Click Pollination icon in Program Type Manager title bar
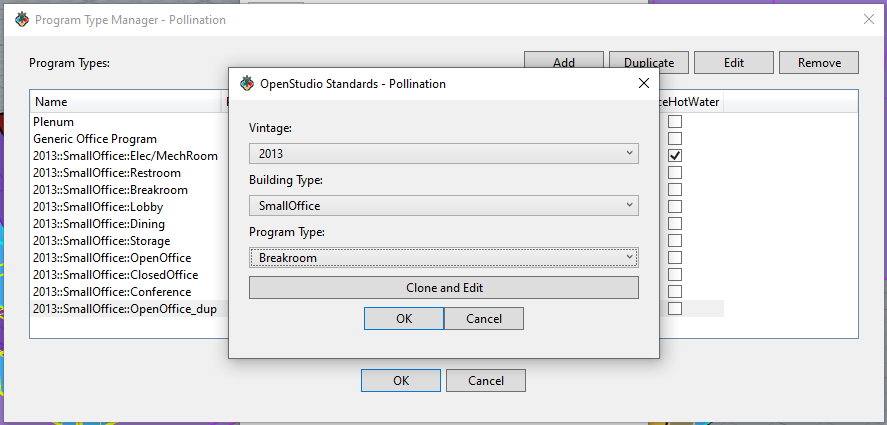 coord(21,20)
